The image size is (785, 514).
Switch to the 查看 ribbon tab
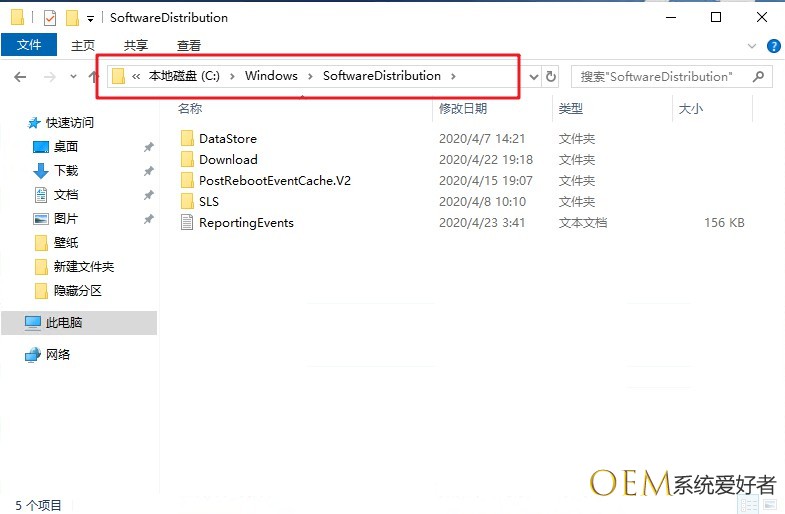click(x=188, y=45)
